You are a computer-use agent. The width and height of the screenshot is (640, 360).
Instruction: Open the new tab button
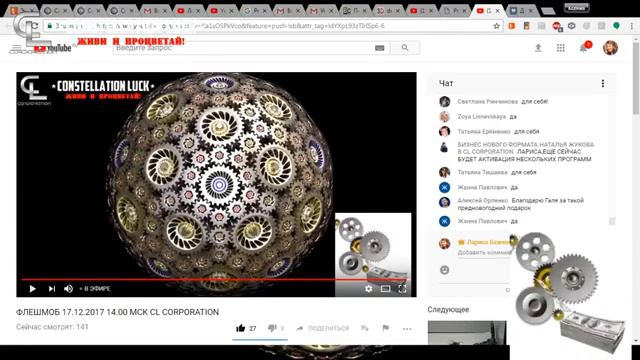[x=548, y=11]
